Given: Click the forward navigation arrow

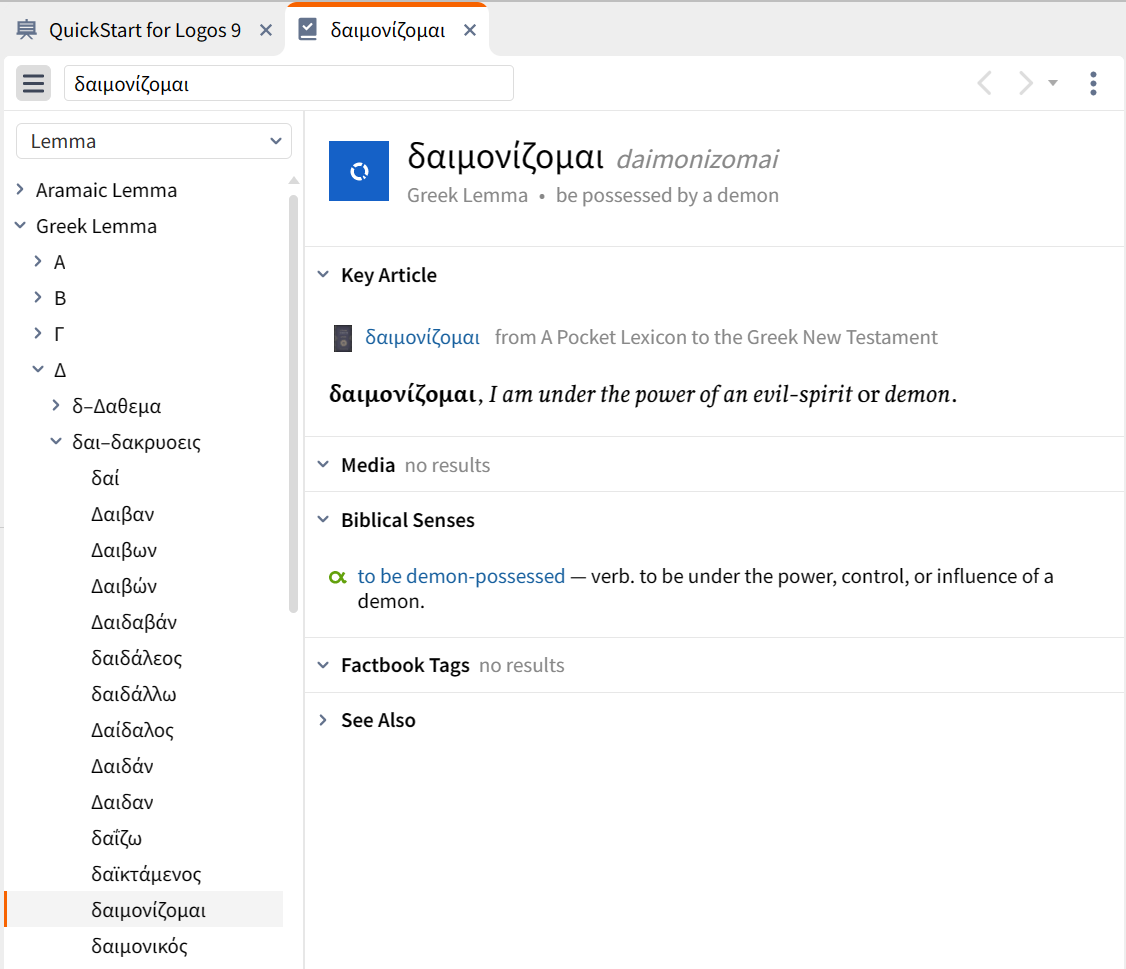Looking at the screenshot, I should pos(1025,84).
